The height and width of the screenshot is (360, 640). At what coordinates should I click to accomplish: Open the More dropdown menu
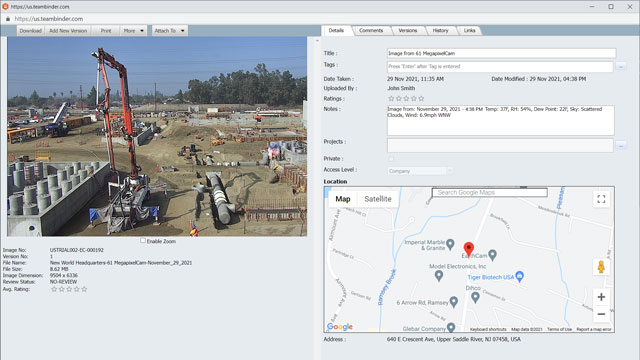coord(133,31)
